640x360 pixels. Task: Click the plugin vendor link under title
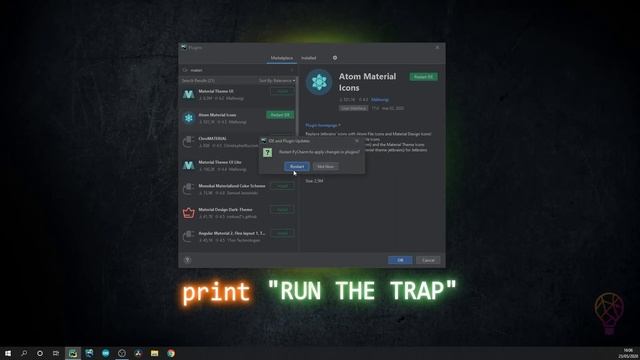(380, 100)
